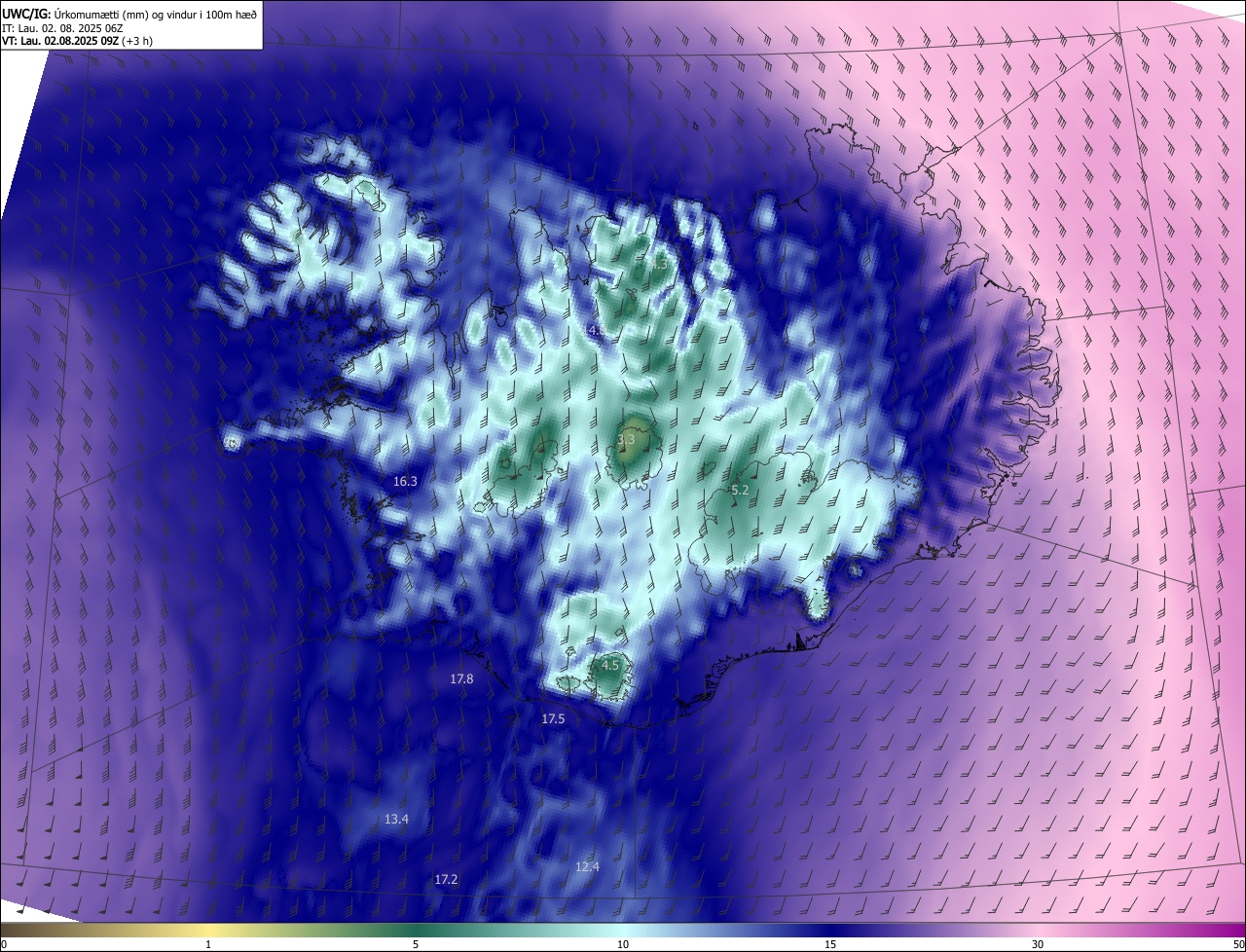The width and height of the screenshot is (1246, 952).
Task: Click the colorbar tick label 5
Action: (416, 944)
